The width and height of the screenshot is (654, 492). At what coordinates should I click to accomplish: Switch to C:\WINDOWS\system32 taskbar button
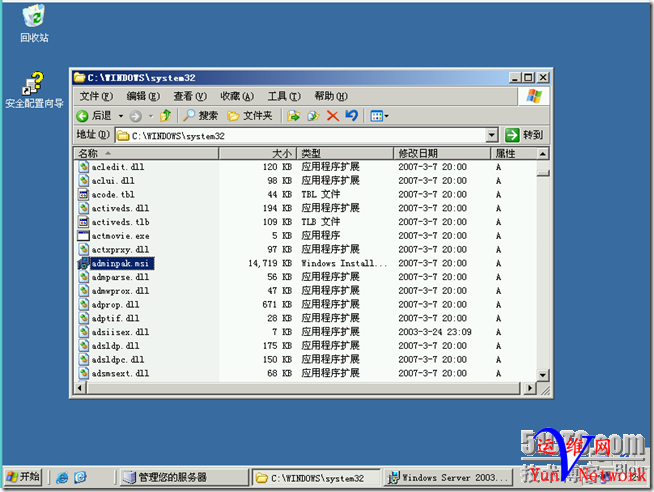coord(316,477)
